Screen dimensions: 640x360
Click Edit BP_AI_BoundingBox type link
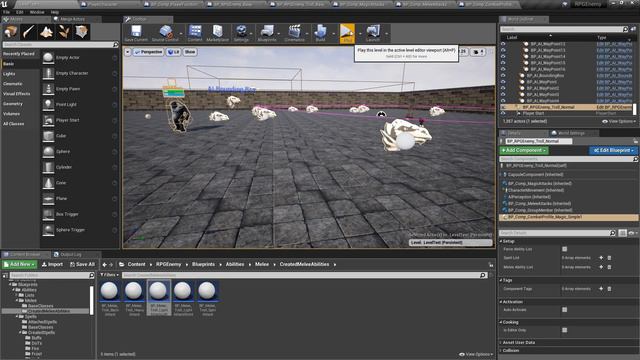[614, 76]
